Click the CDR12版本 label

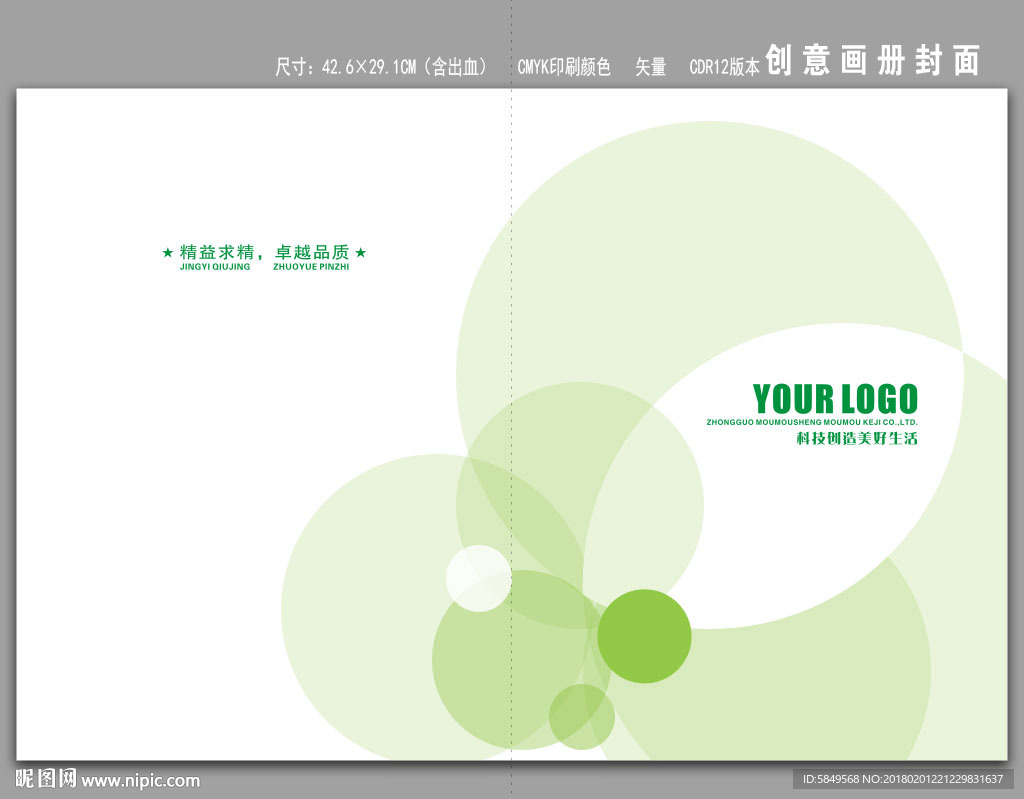click(x=725, y=67)
